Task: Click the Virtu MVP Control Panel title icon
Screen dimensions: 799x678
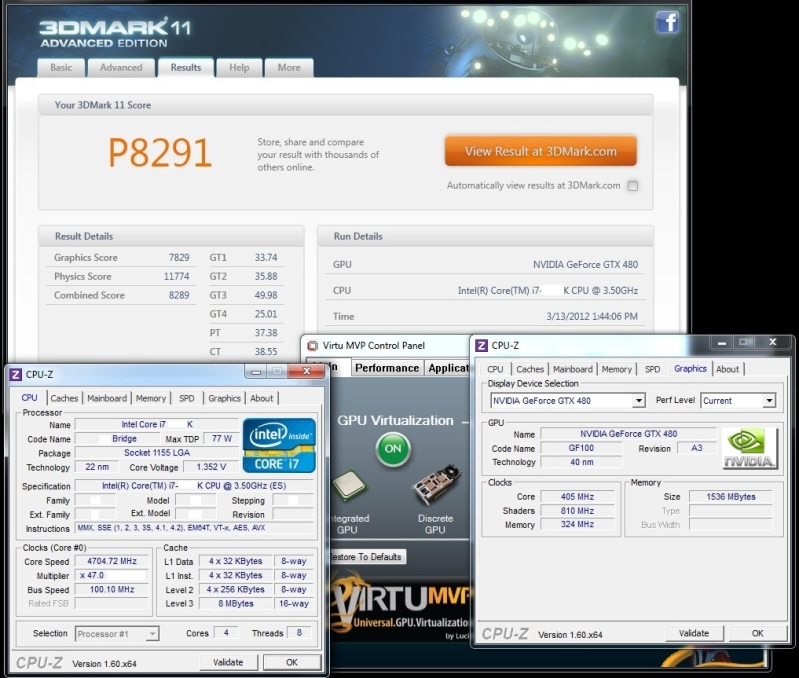Action: (x=313, y=346)
